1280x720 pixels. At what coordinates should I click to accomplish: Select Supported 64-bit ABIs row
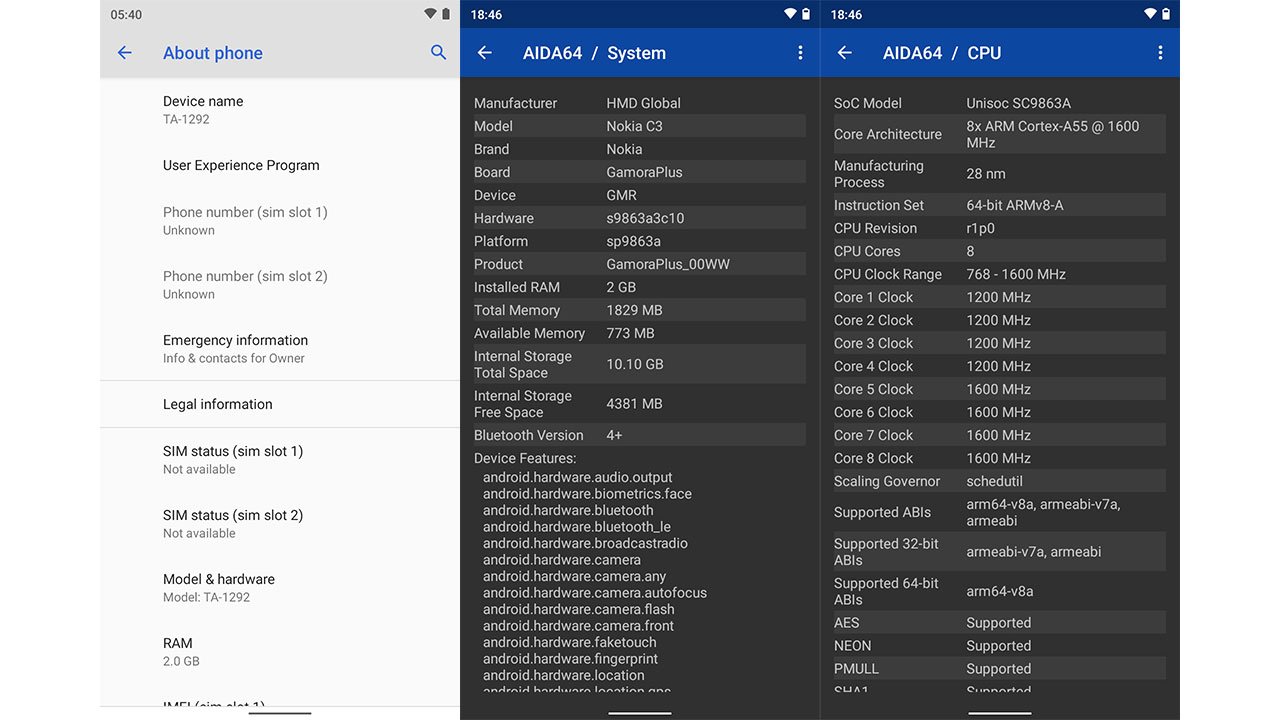pyautogui.click(x=1000, y=591)
